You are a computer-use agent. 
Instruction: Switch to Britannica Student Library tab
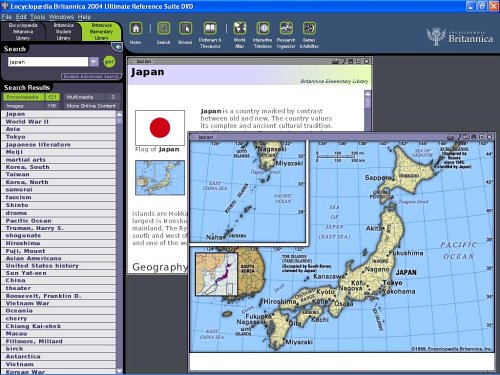pyautogui.click(x=63, y=32)
